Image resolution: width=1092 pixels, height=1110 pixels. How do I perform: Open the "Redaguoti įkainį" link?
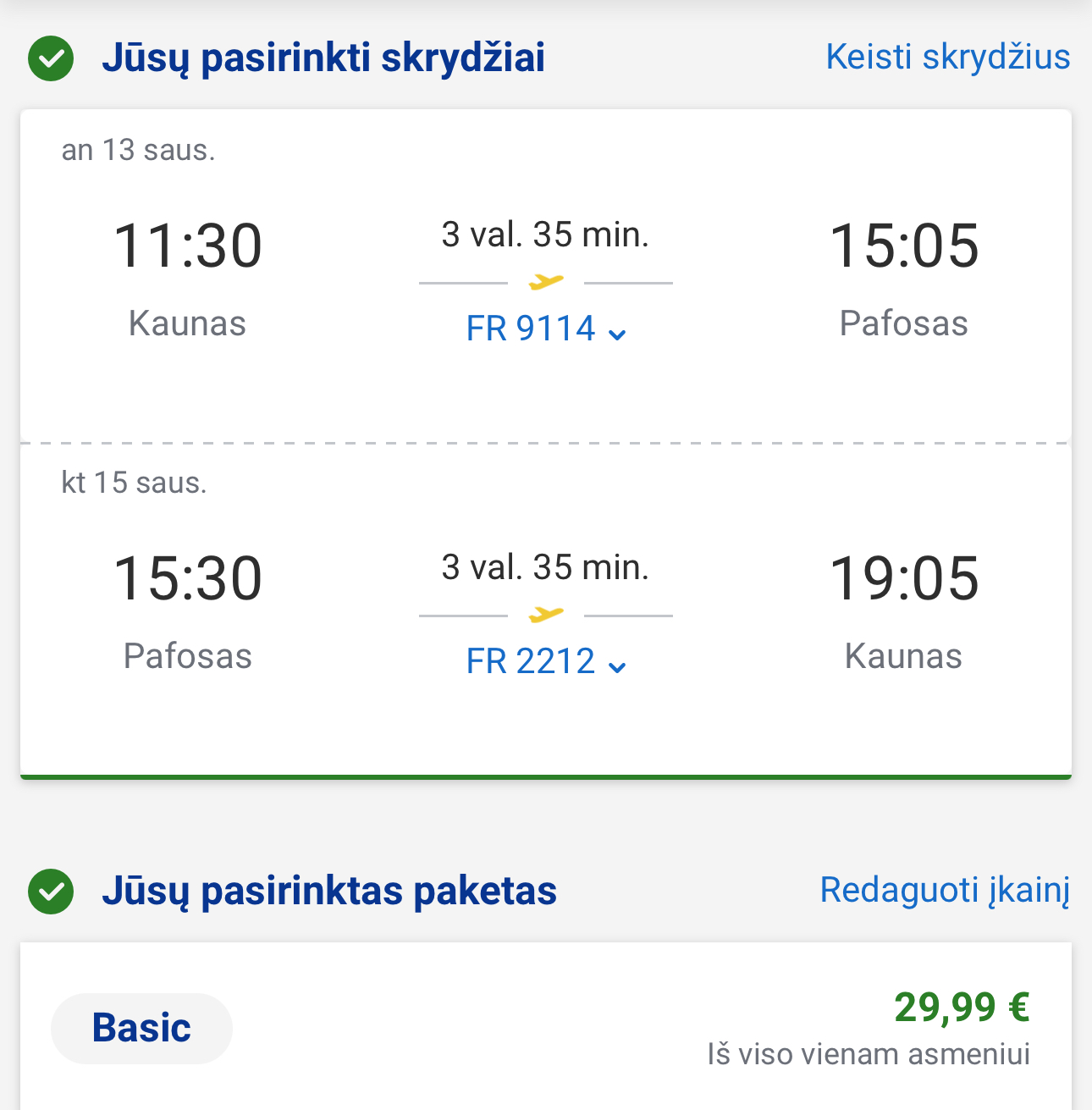coord(945,891)
